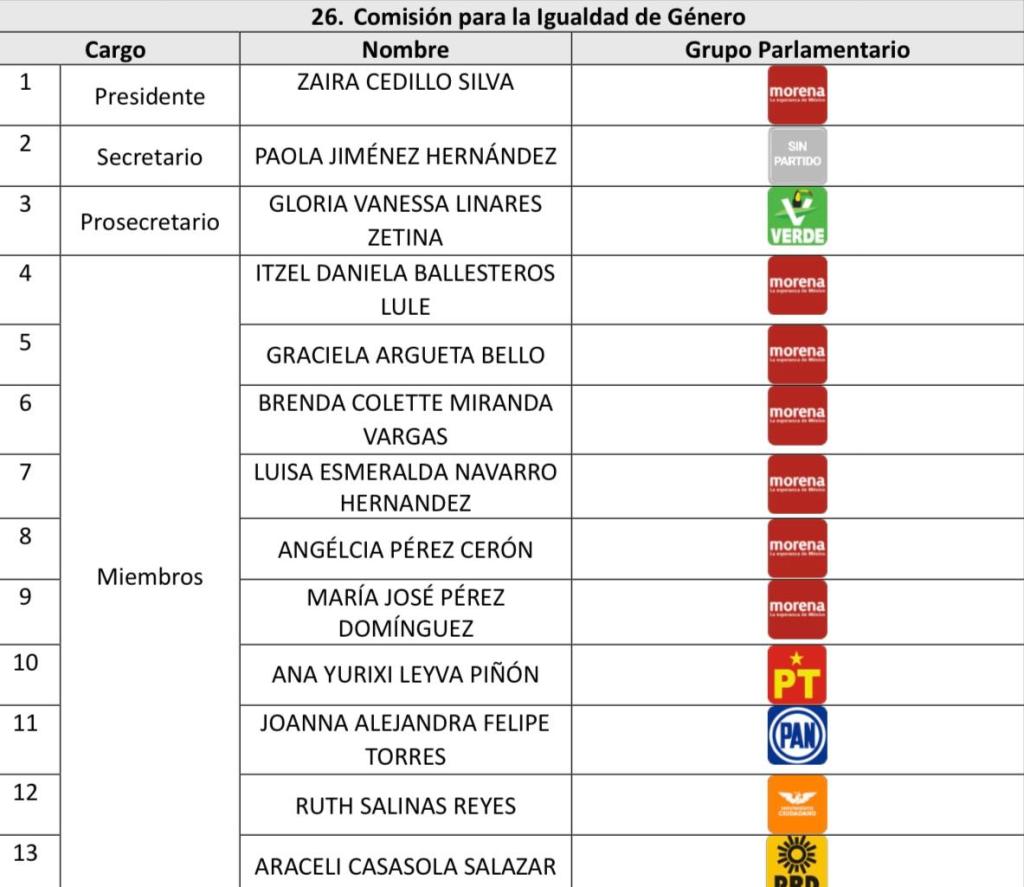Click the name Ana Yurixi Leyva Piñón
This screenshot has width=1024, height=887.
click(x=405, y=675)
